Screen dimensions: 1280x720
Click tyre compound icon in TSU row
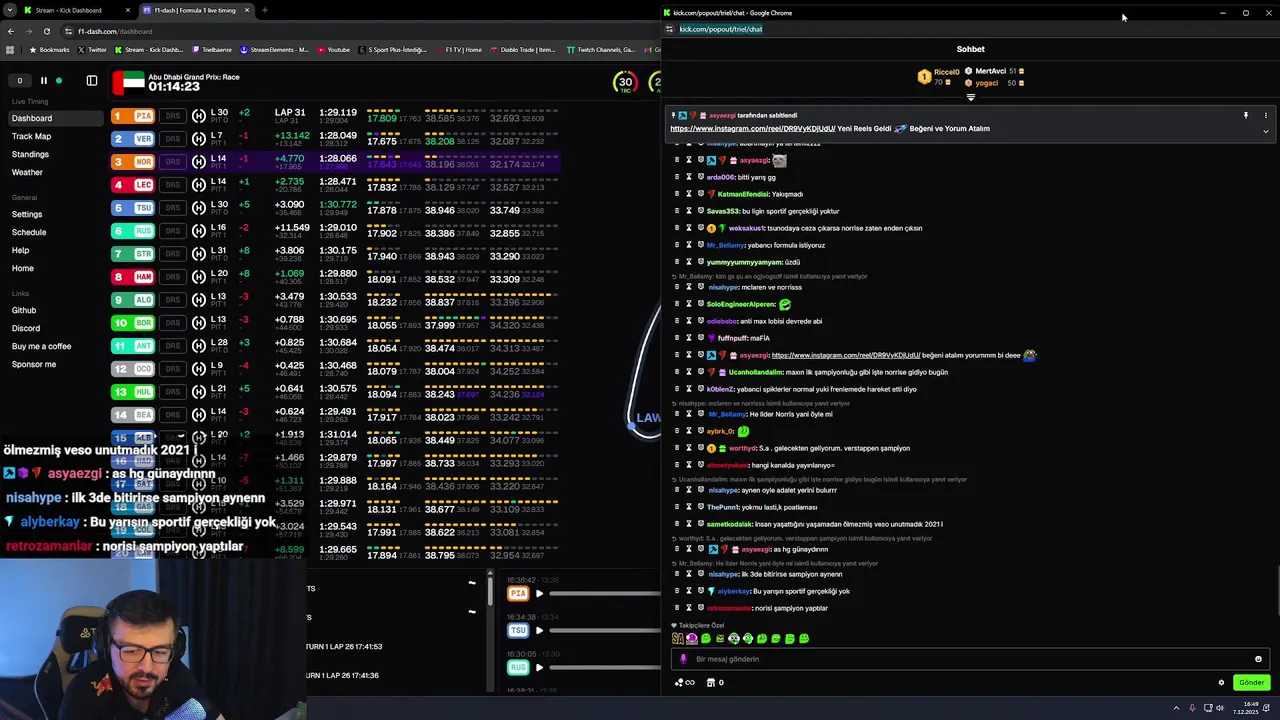pyautogui.click(x=198, y=208)
